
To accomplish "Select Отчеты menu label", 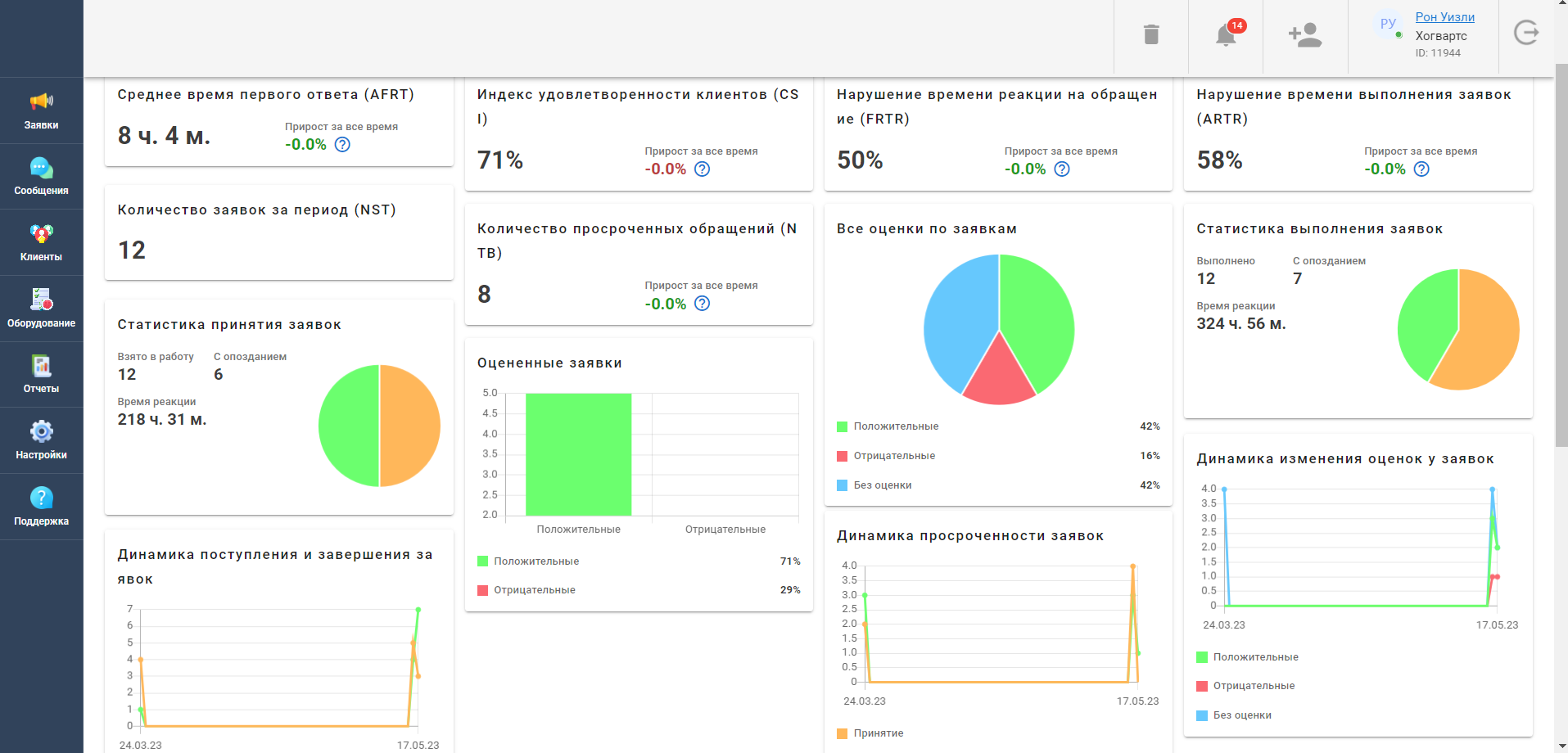I will click(41, 389).
